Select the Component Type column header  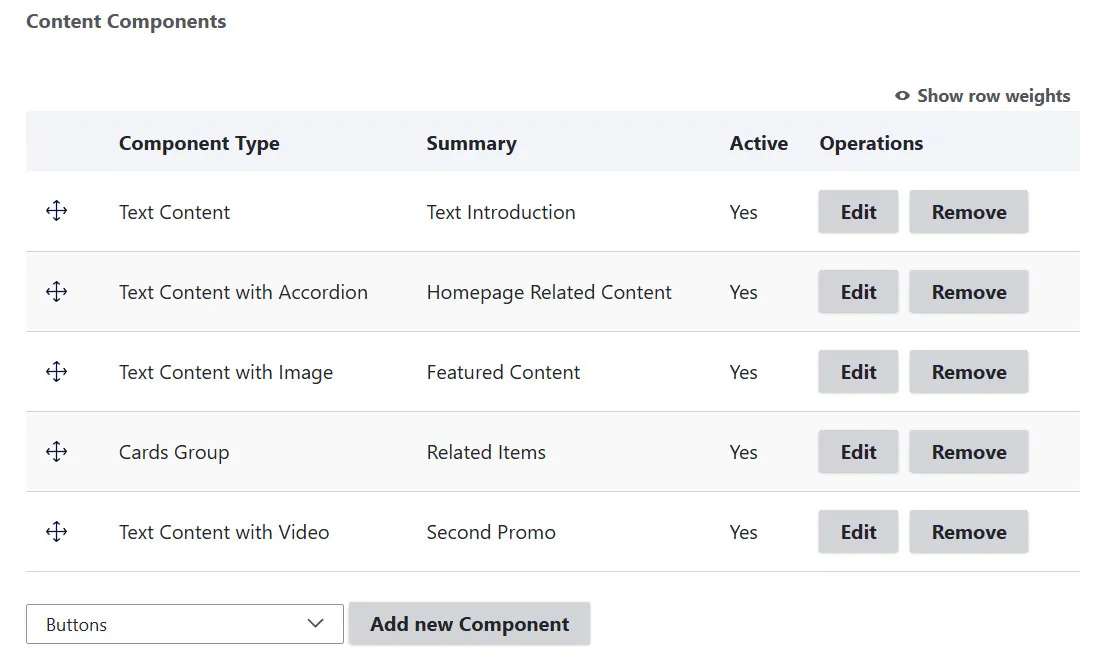tap(198, 143)
